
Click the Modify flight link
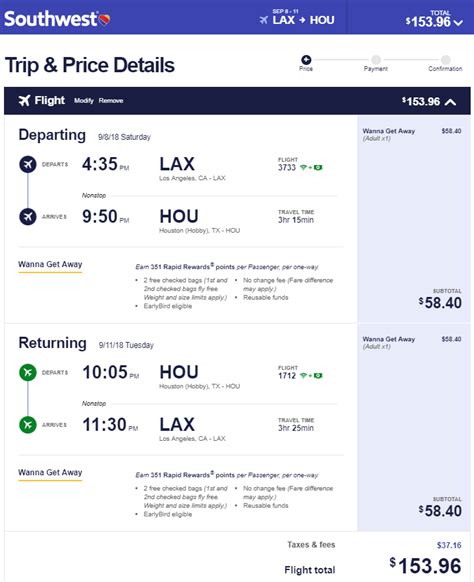click(x=84, y=101)
